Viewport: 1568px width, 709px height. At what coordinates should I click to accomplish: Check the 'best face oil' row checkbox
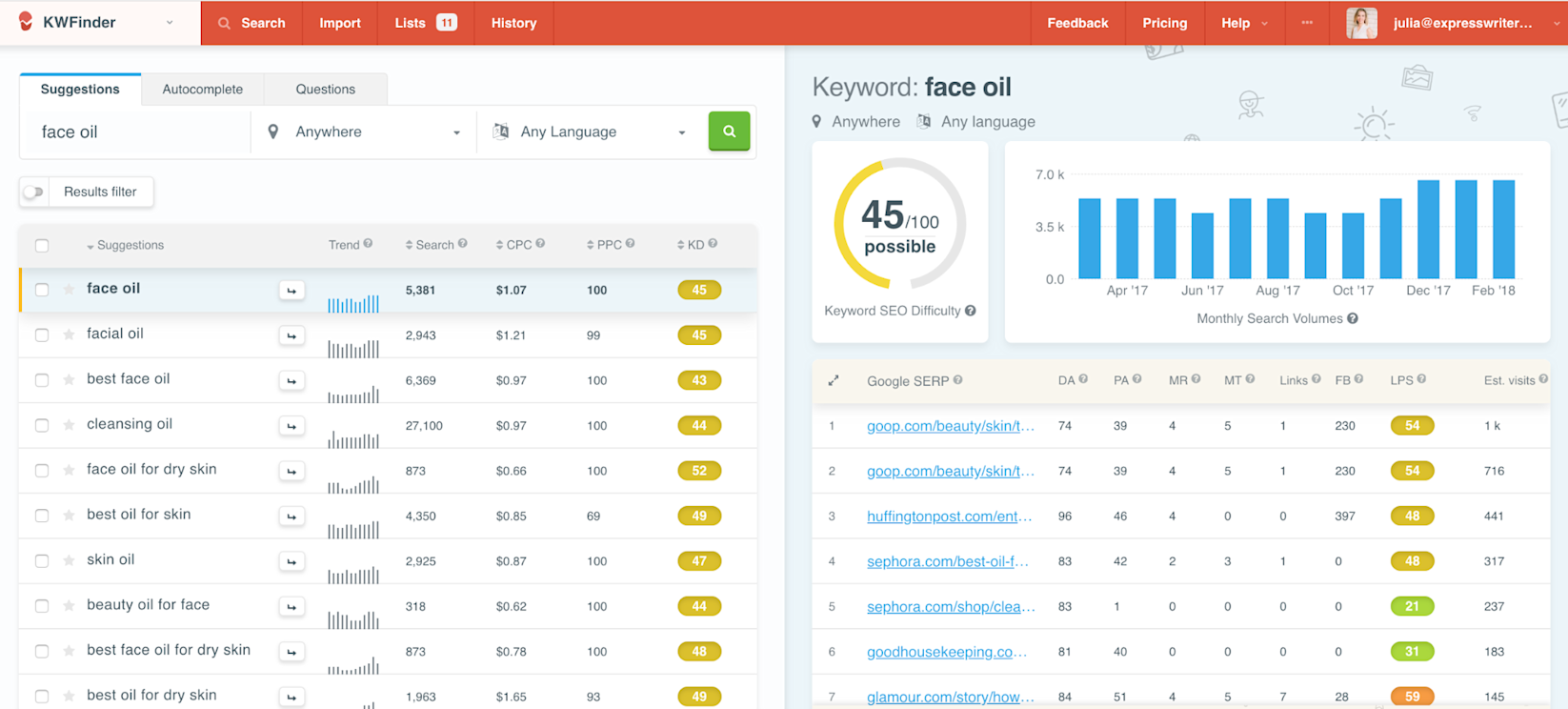tap(42, 380)
